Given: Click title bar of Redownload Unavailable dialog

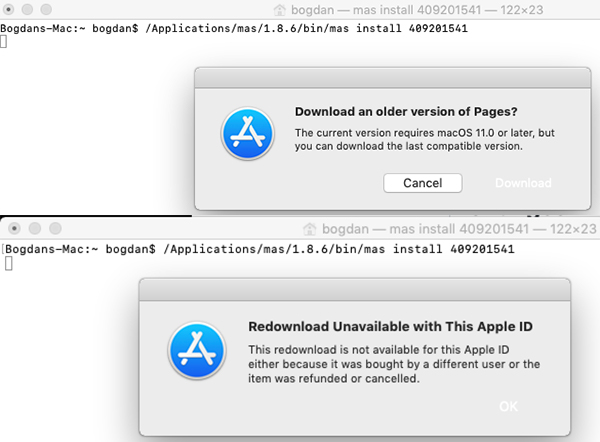Looking at the screenshot, I should (355, 290).
